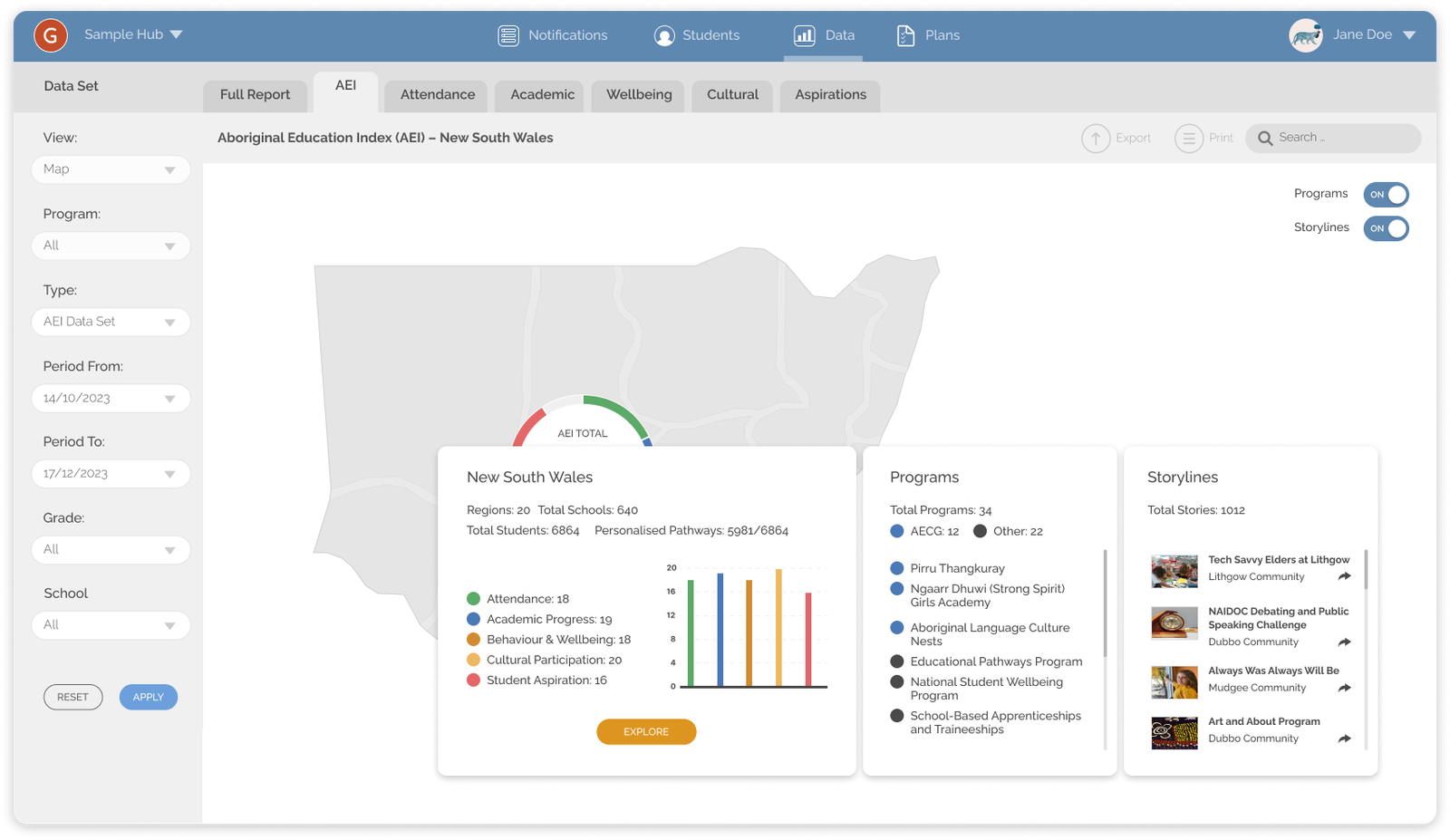Click the Sample Hub G logo
This screenshot has width=1450, height=840.
tap(51, 35)
